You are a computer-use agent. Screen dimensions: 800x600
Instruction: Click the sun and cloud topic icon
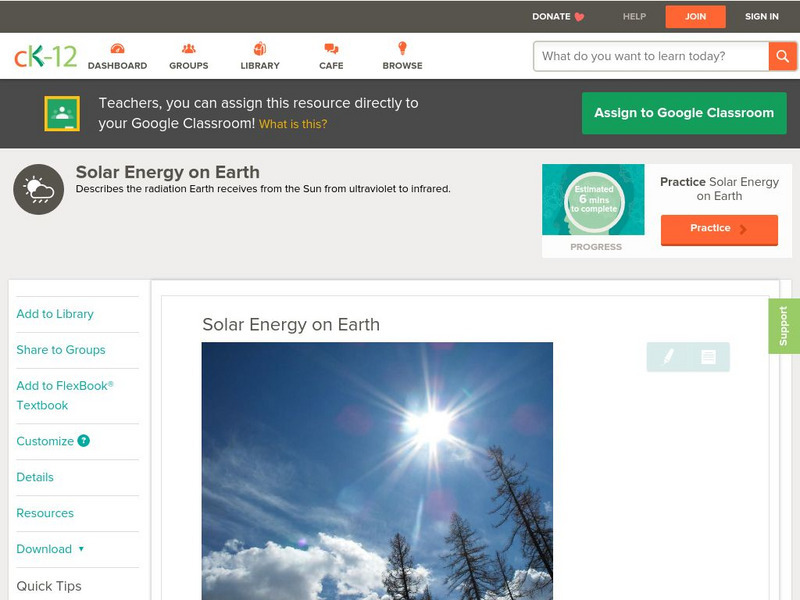click(39, 189)
